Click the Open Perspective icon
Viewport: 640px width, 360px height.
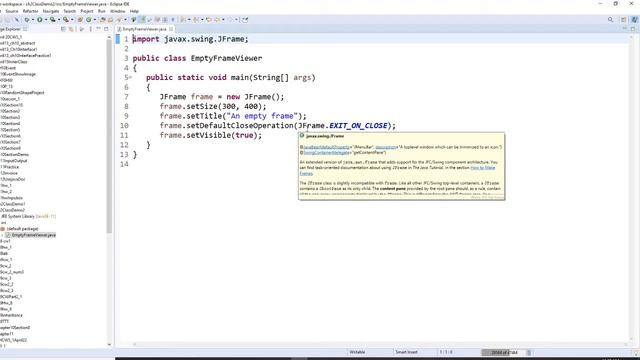click(624, 20)
